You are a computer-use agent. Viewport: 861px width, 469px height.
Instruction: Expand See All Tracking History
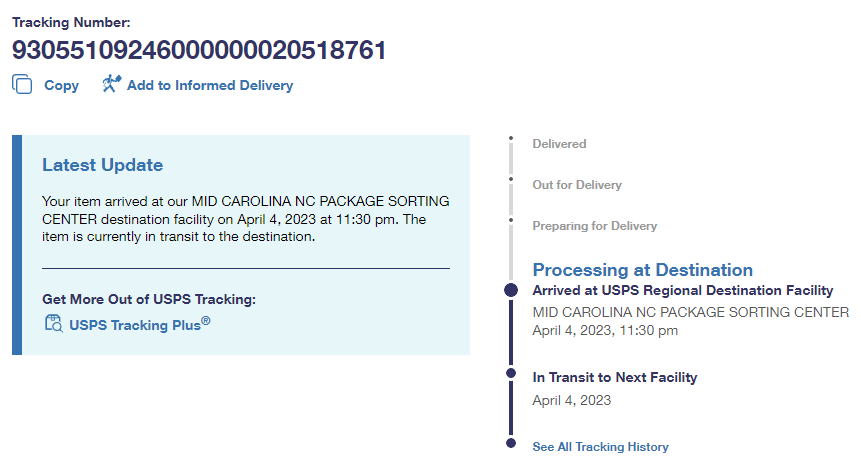600,447
